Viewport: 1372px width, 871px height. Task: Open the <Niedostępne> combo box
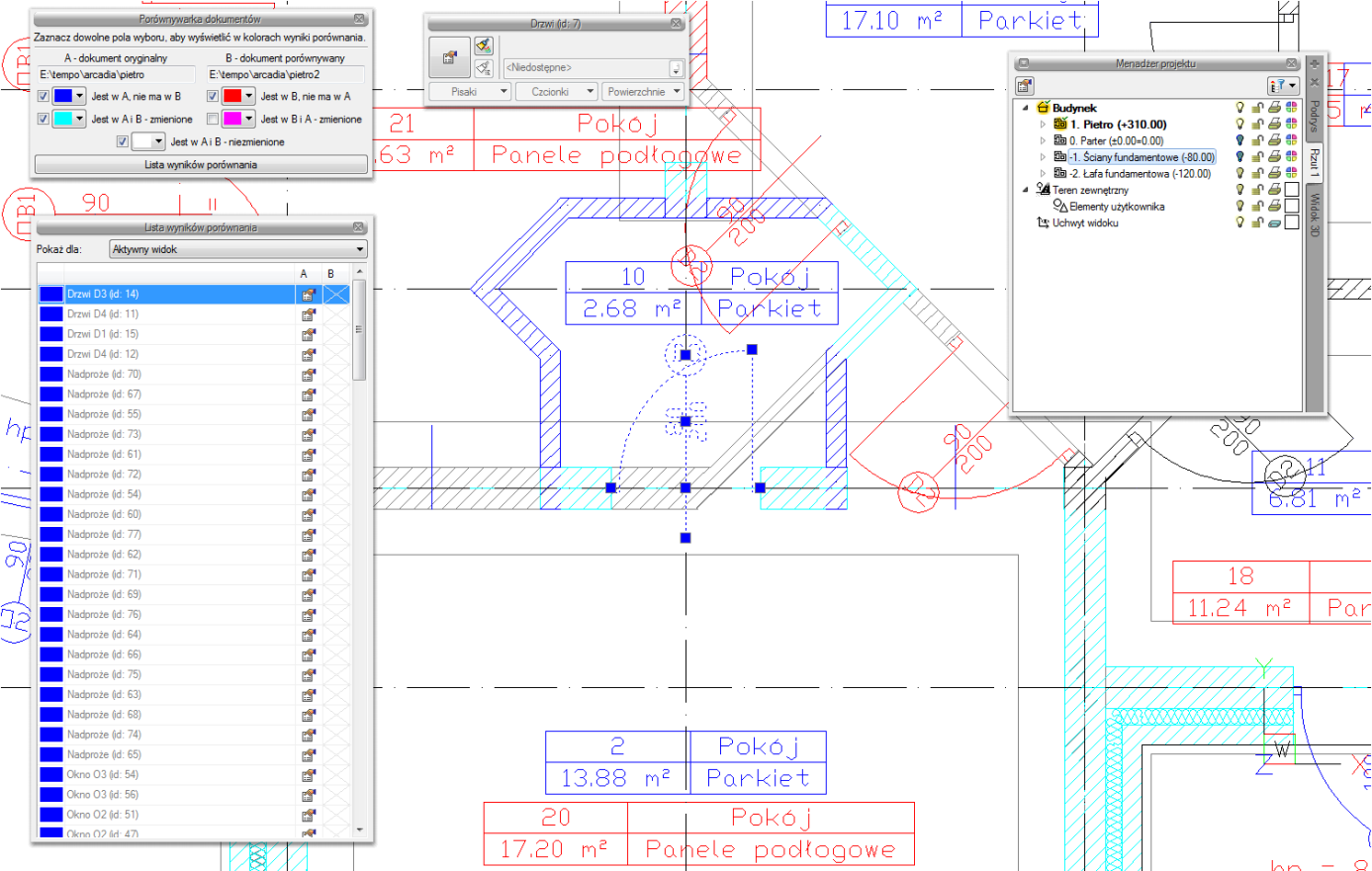[594, 68]
